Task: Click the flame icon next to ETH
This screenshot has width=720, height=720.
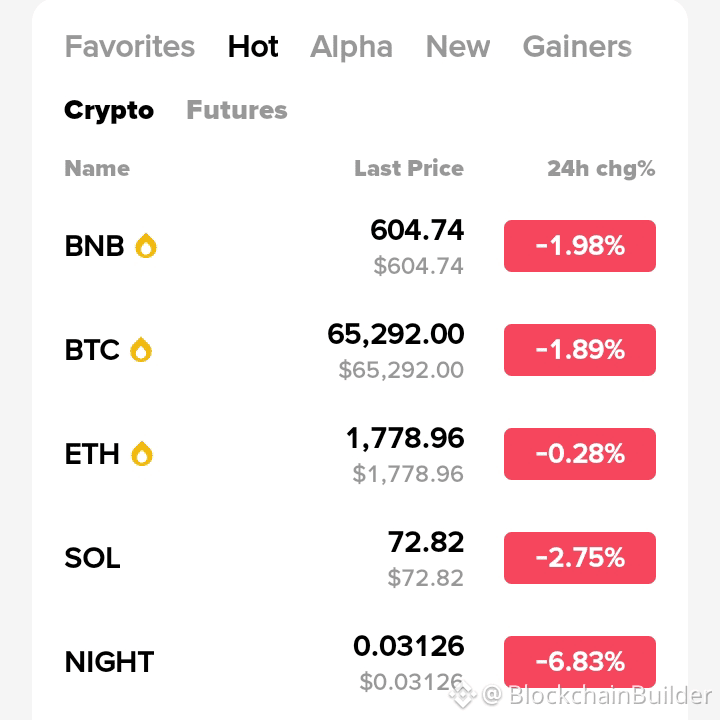Action: pos(142,454)
